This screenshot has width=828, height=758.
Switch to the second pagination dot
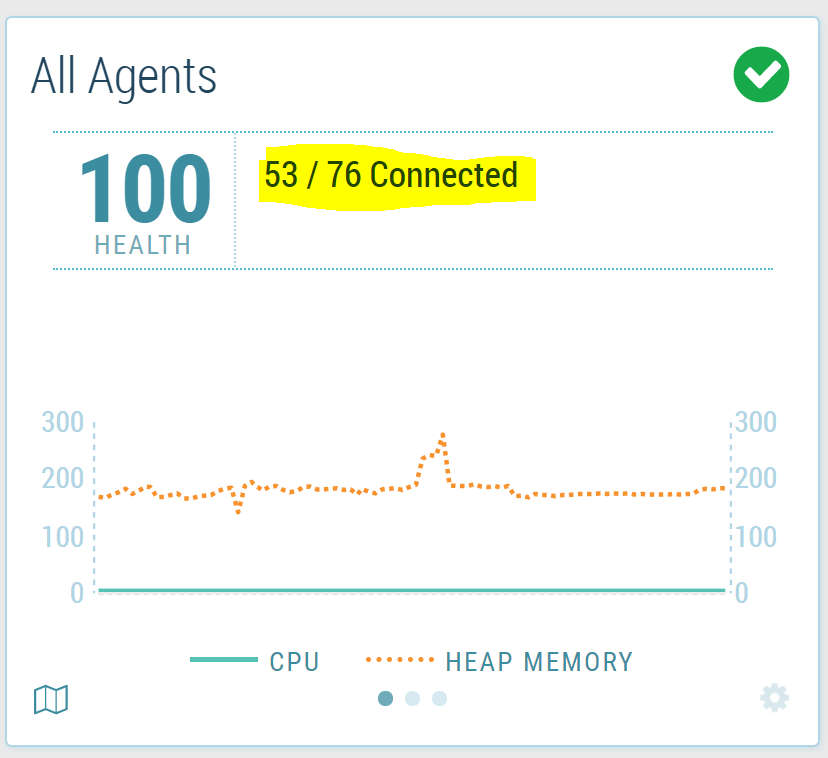click(412, 698)
